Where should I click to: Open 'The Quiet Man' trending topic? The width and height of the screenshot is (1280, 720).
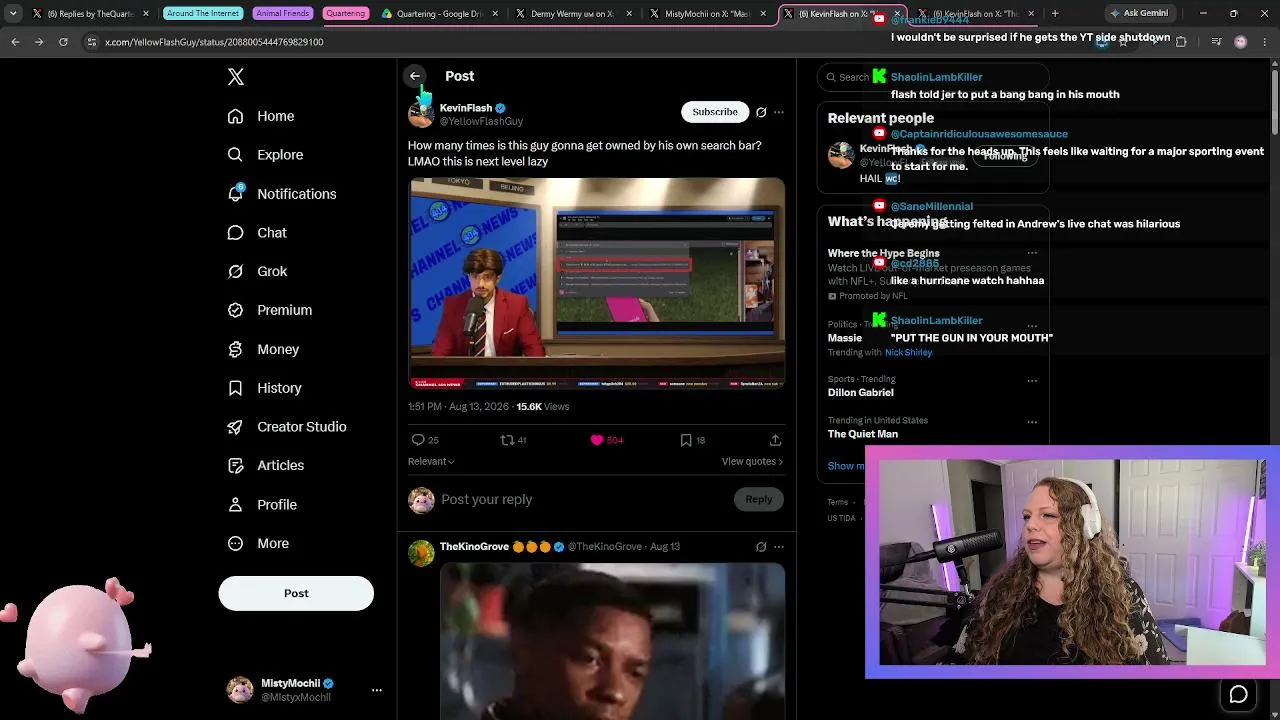coord(863,434)
